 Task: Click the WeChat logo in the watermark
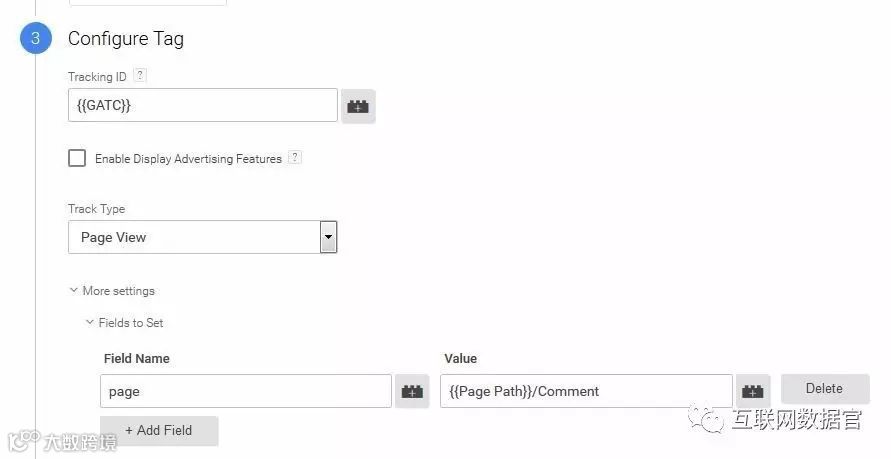click(x=711, y=419)
